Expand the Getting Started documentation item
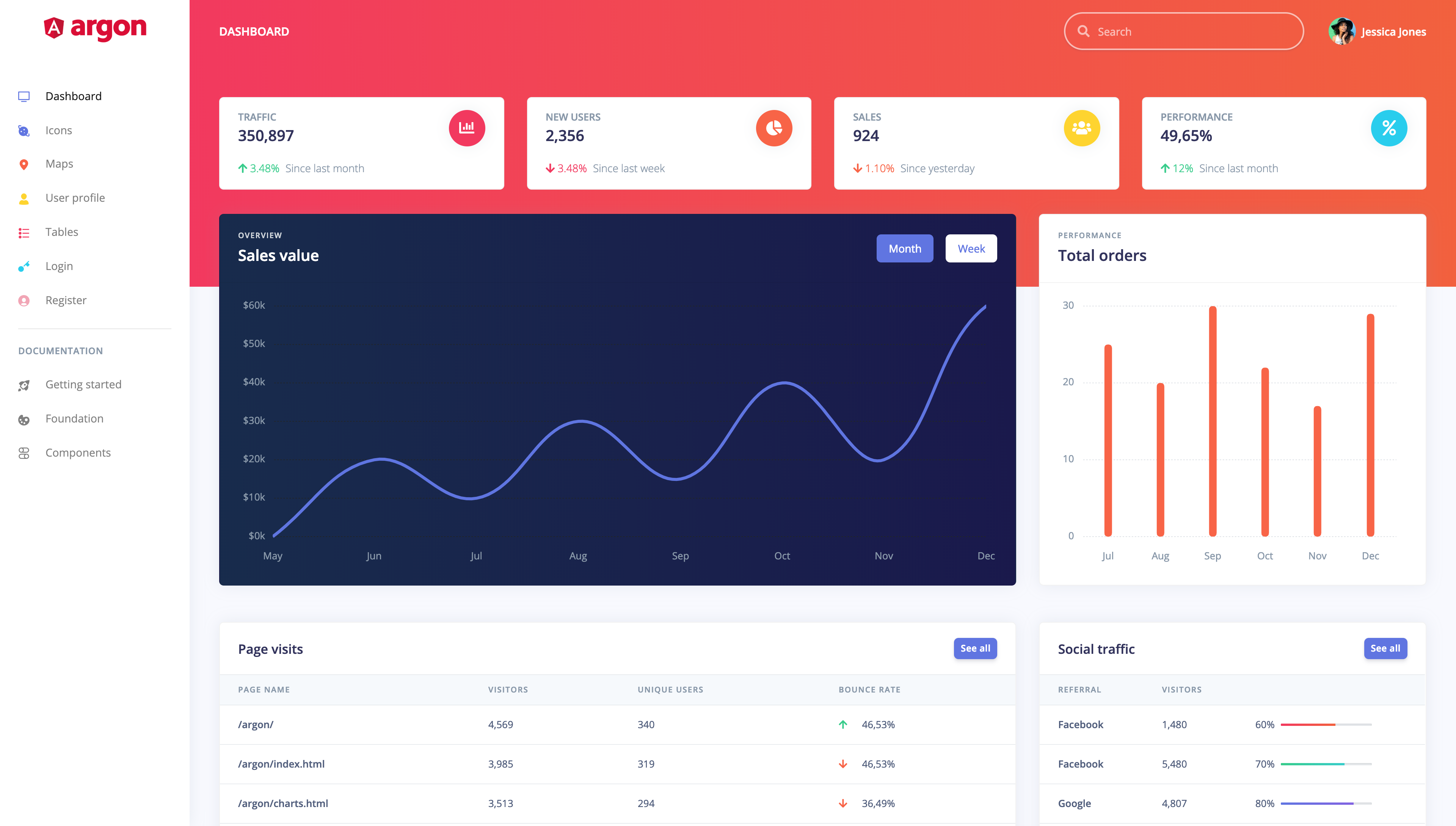This screenshot has height=826, width=1456. (x=83, y=384)
